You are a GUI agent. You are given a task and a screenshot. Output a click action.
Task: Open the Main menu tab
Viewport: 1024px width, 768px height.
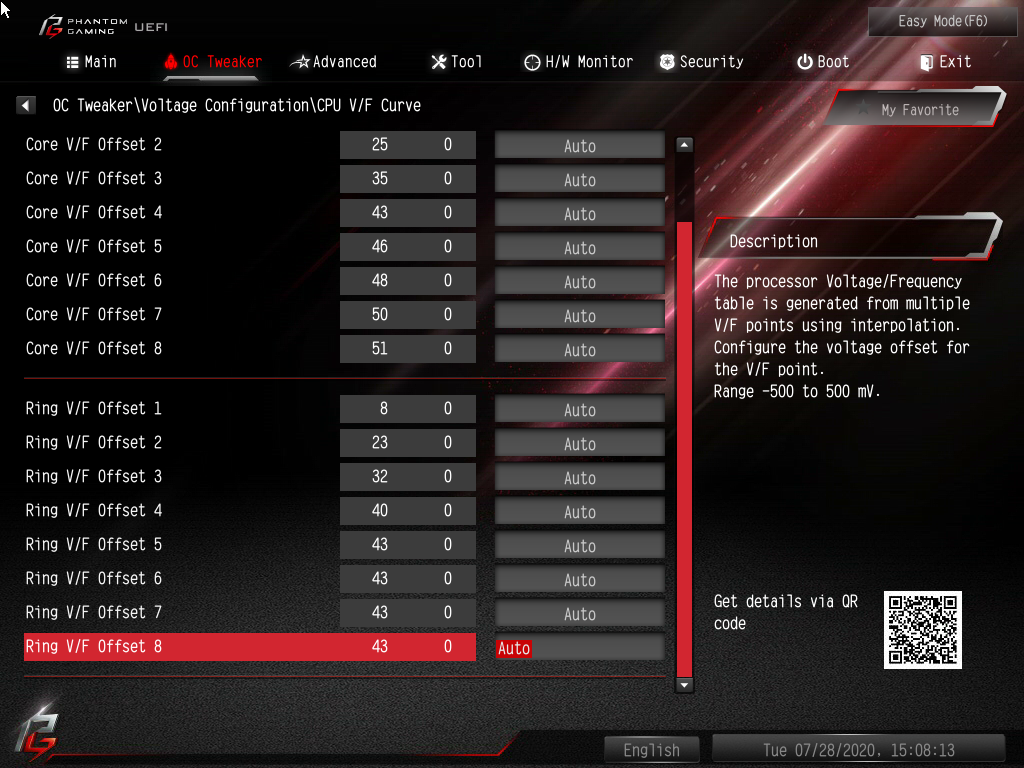(x=91, y=62)
